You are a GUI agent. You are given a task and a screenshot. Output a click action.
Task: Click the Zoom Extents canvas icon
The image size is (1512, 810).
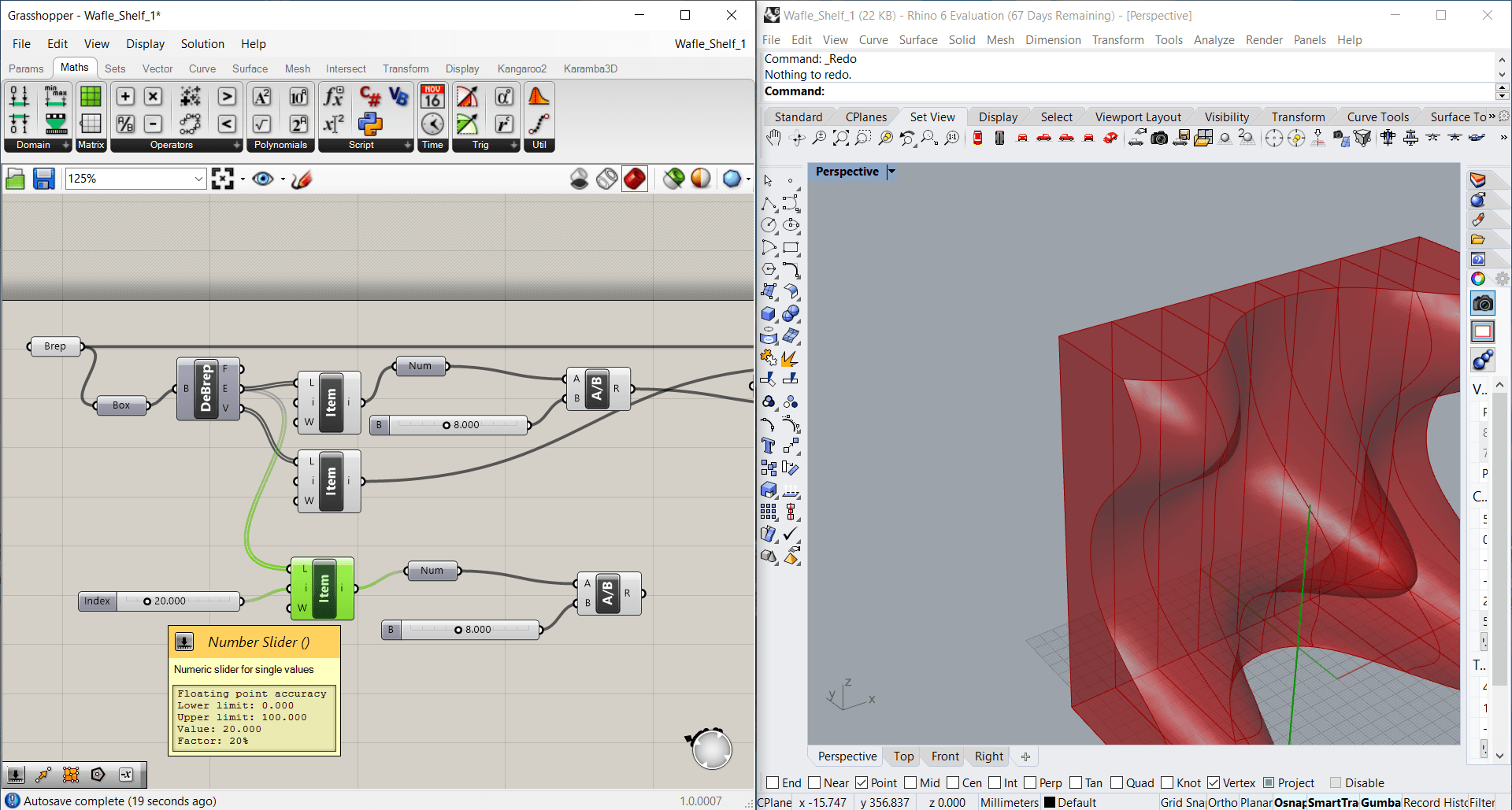coord(223,179)
